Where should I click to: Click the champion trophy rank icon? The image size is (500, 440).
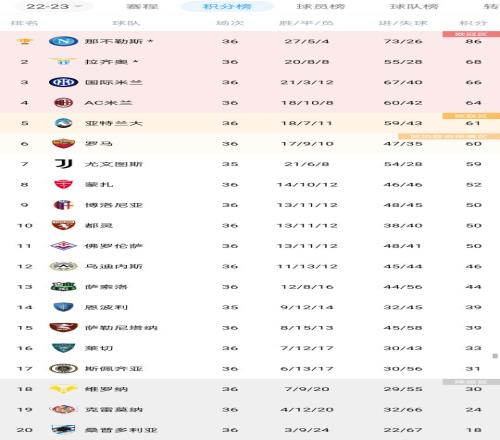(25, 41)
